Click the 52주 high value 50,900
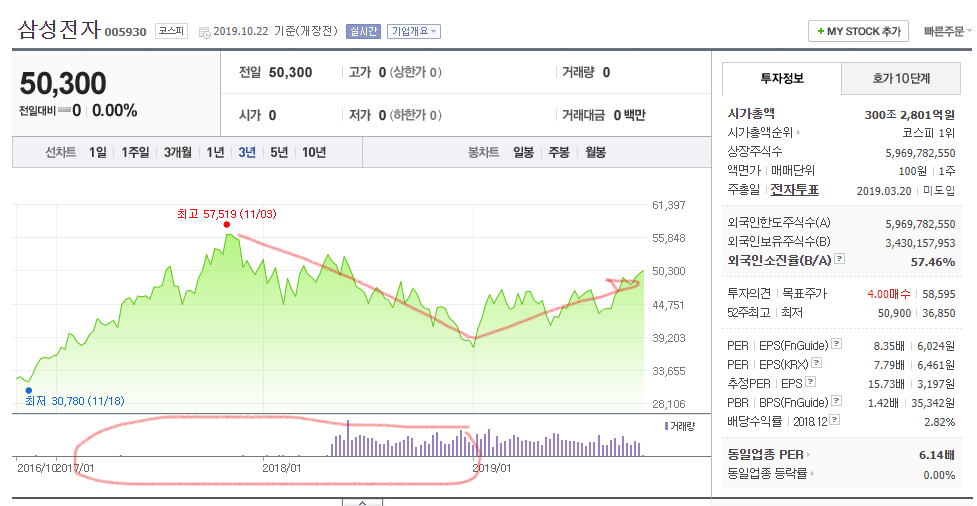 tap(893, 312)
